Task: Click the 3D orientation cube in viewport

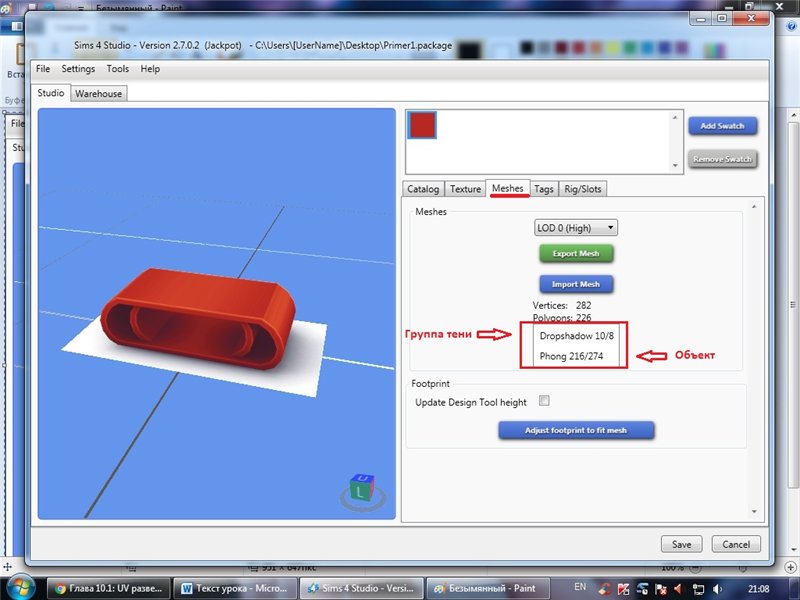Action: (360, 488)
